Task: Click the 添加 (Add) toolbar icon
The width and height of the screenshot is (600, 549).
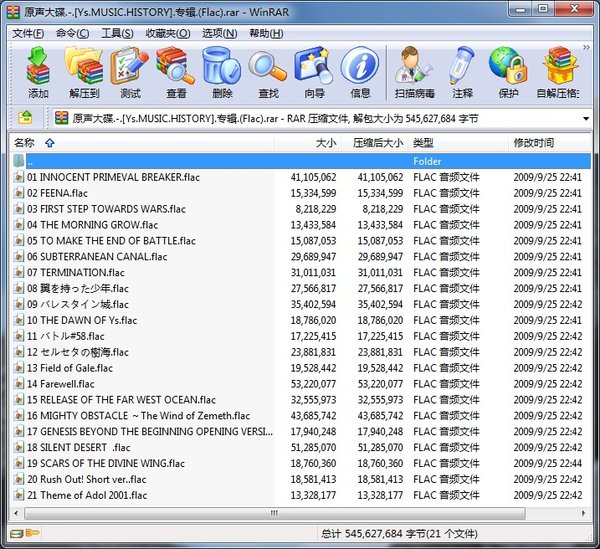Action: point(38,66)
